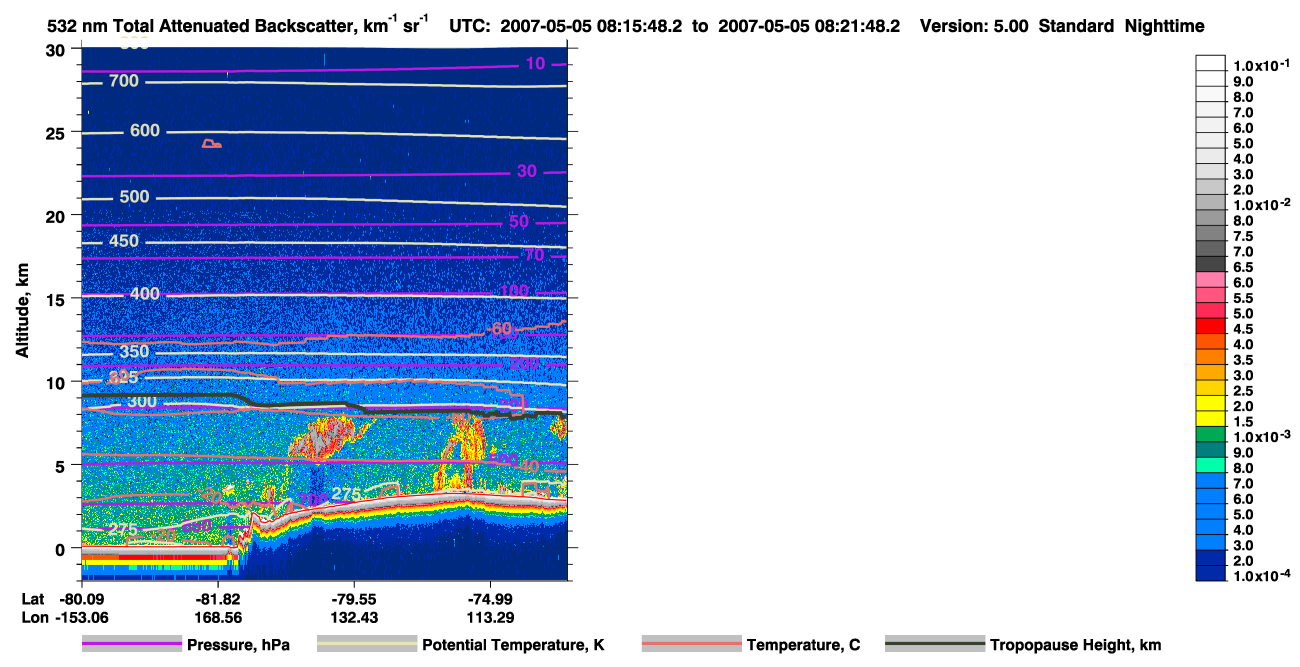Viewport: 1300px width, 667px height.
Task: Click the 400 potential temperature contour label
Action: 144,294
